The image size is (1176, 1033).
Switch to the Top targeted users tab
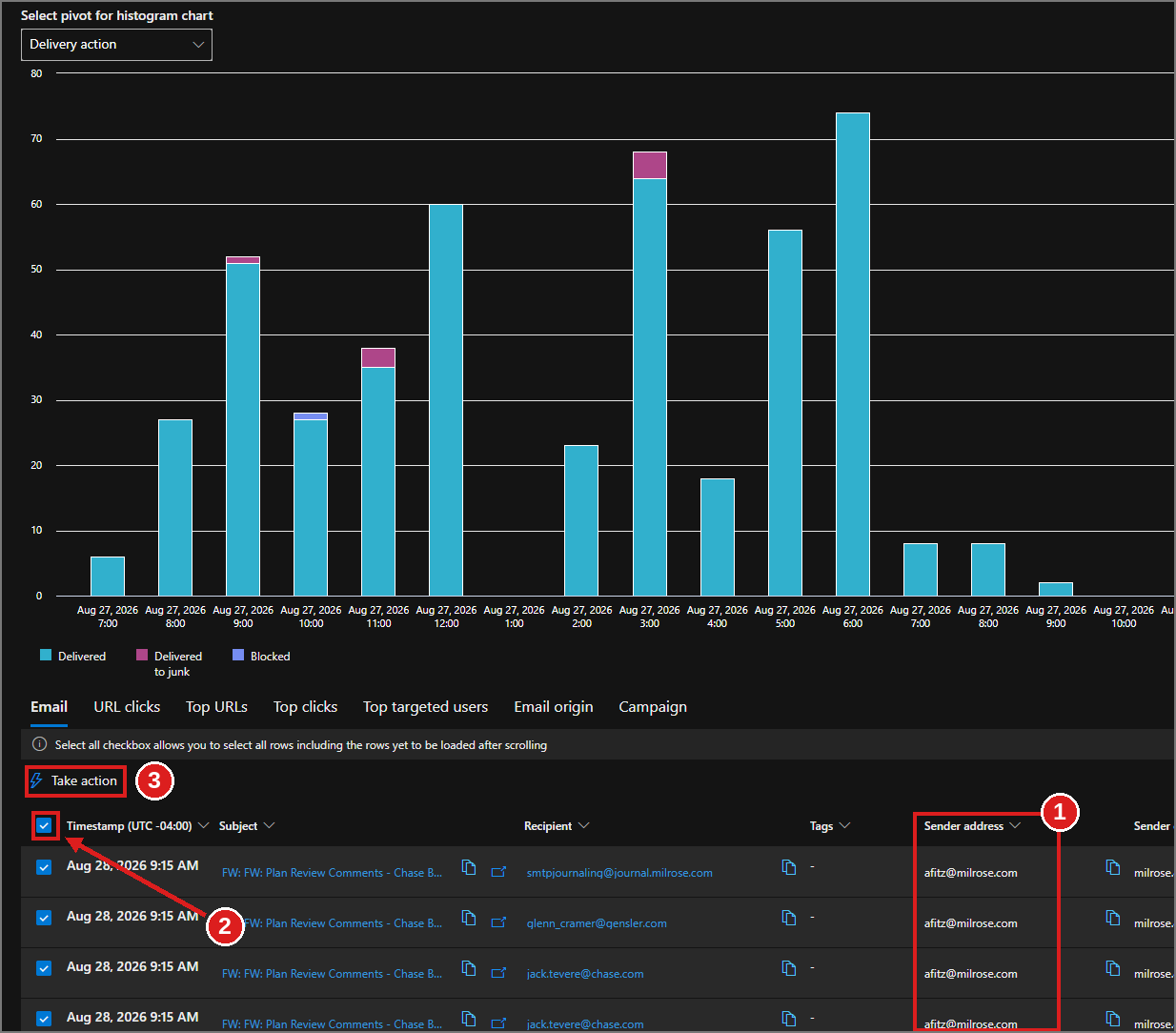[x=425, y=707]
